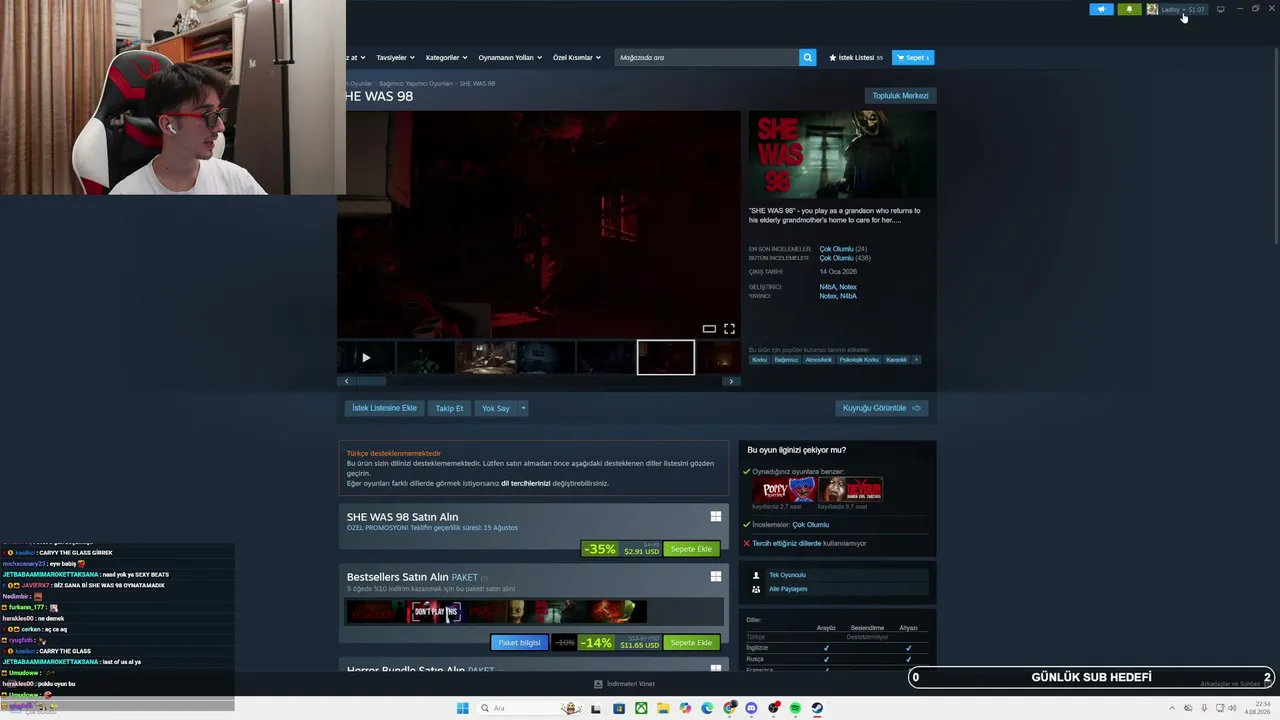Open the Tavsiyeler dropdown menu
1280x720 pixels.
click(395, 58)
